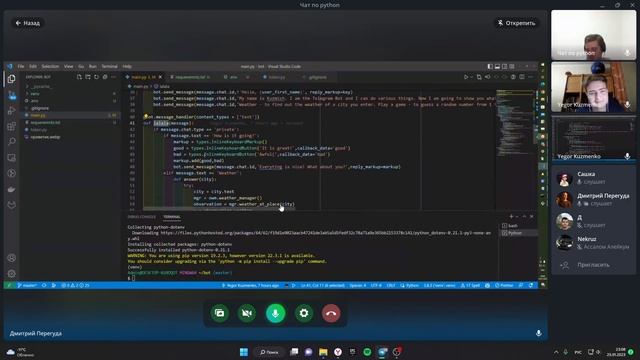Collapse all folders in Explorer
The height and width of the screenshot is (360, 640).
(105, 77)
